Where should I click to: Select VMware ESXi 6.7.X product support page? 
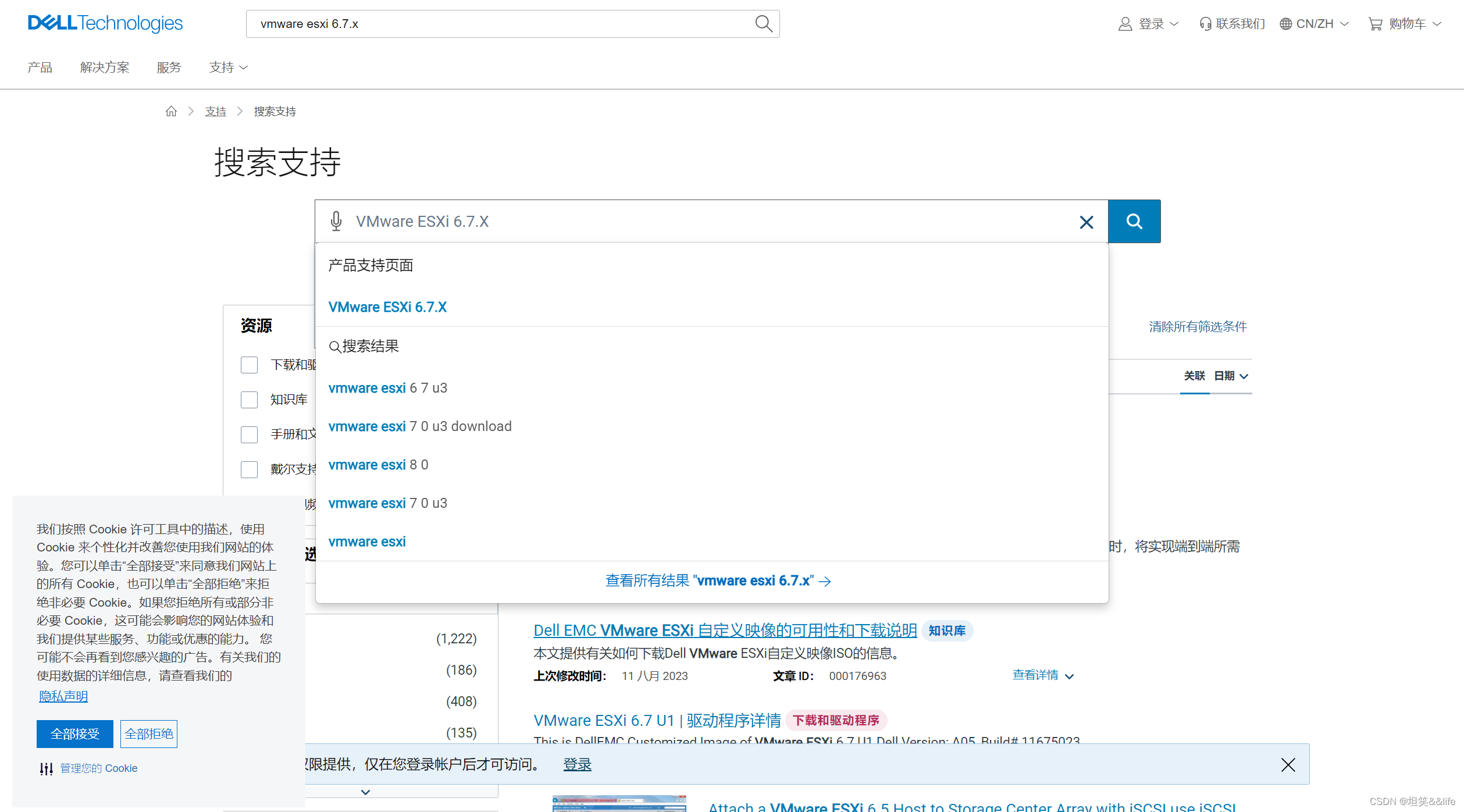click(x=387, y=307)
